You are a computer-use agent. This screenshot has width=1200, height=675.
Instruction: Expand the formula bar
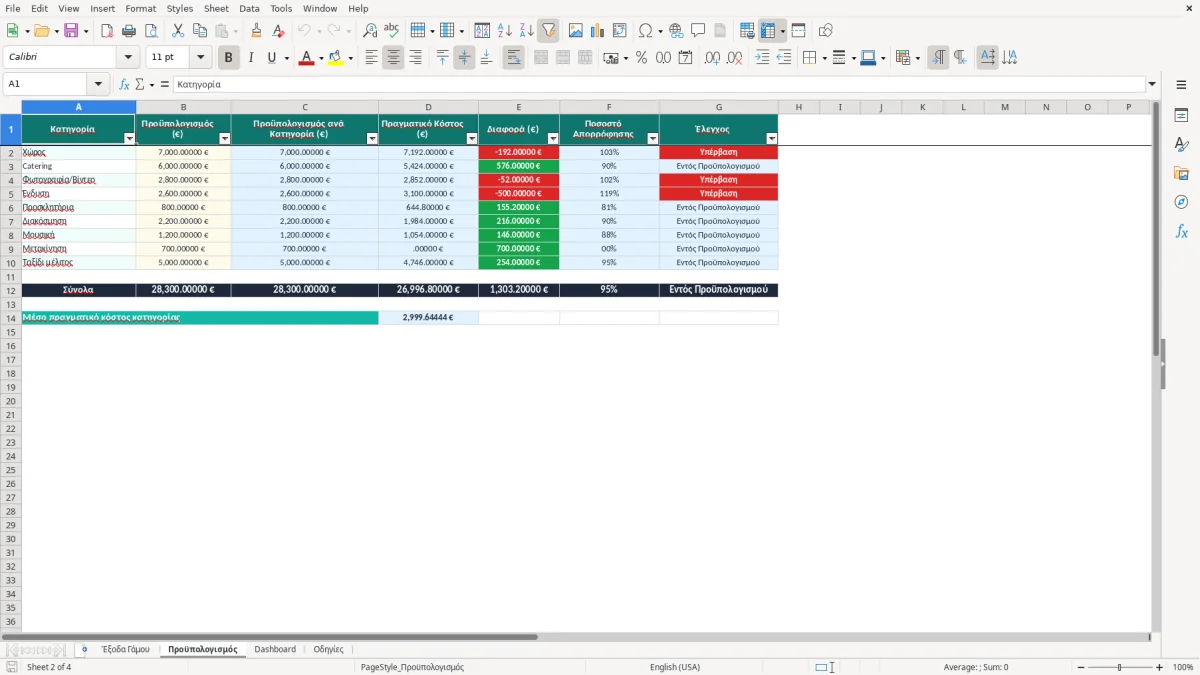click(1152, 85)
